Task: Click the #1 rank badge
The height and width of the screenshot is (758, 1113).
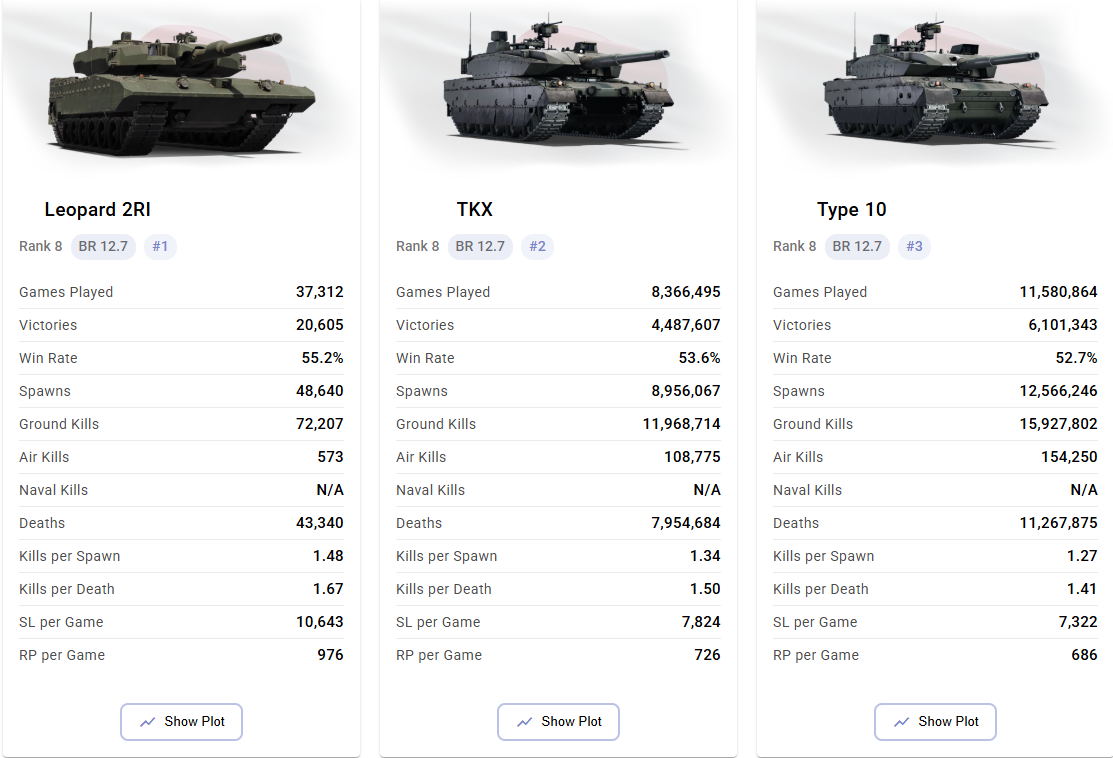Action: pos(160,246)
